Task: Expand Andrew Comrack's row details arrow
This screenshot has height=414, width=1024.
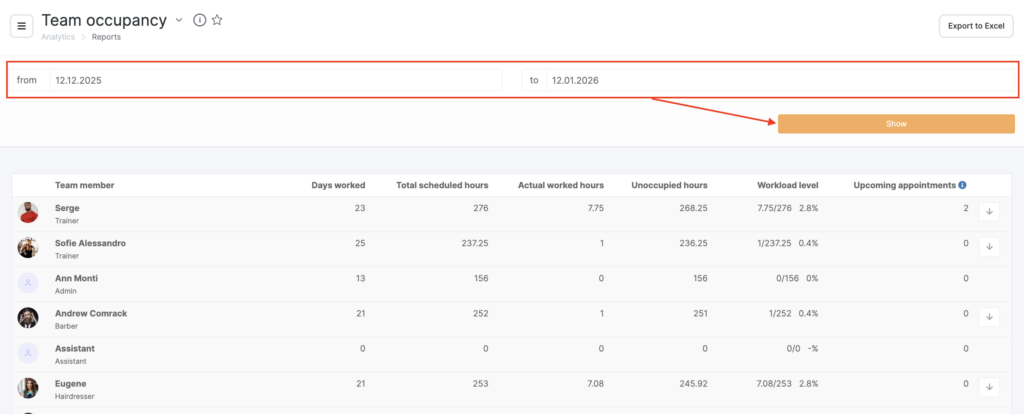Action: click(x=988, y=316)
